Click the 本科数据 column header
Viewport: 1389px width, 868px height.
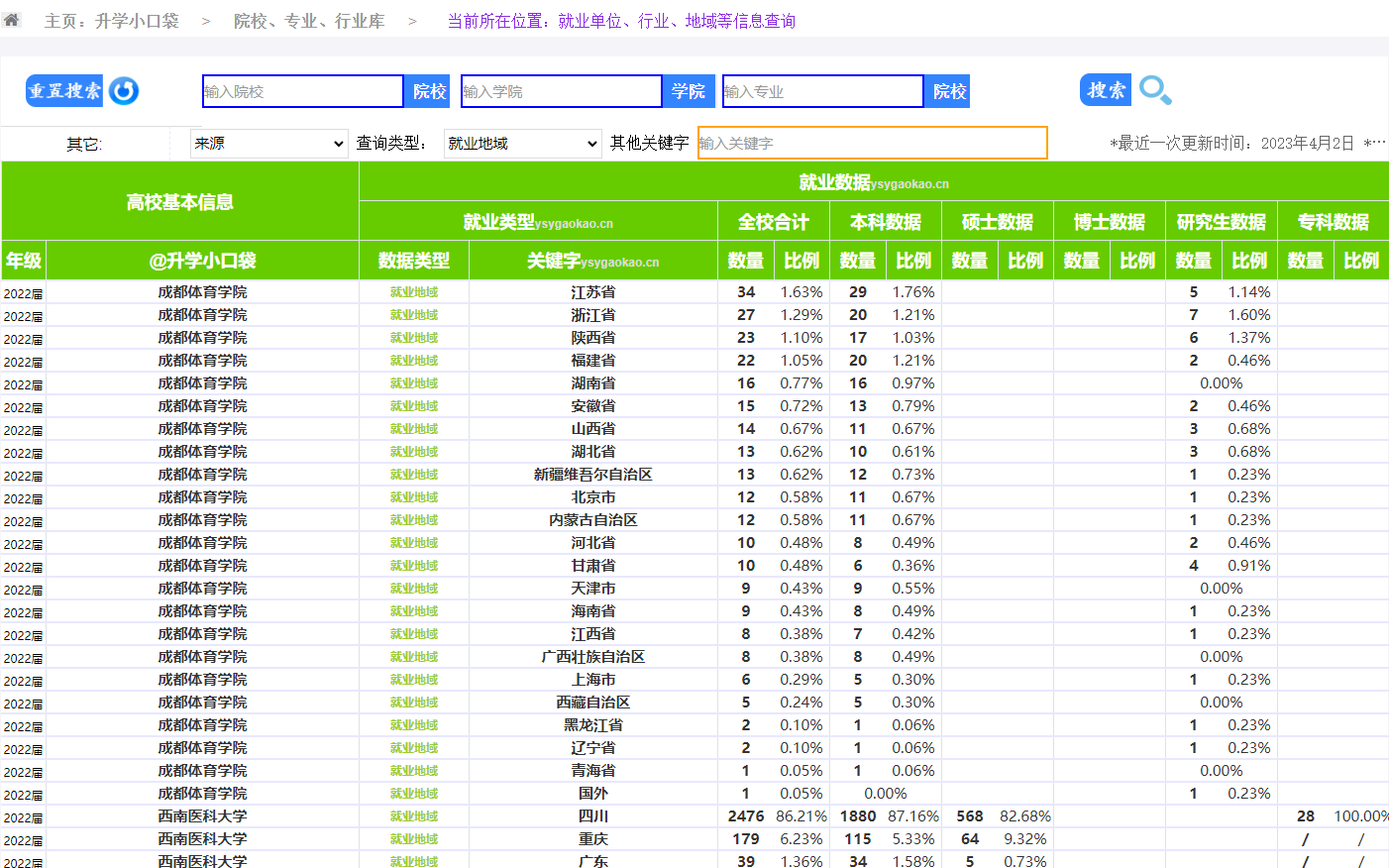pyautogui.click(x=885, y=222)
